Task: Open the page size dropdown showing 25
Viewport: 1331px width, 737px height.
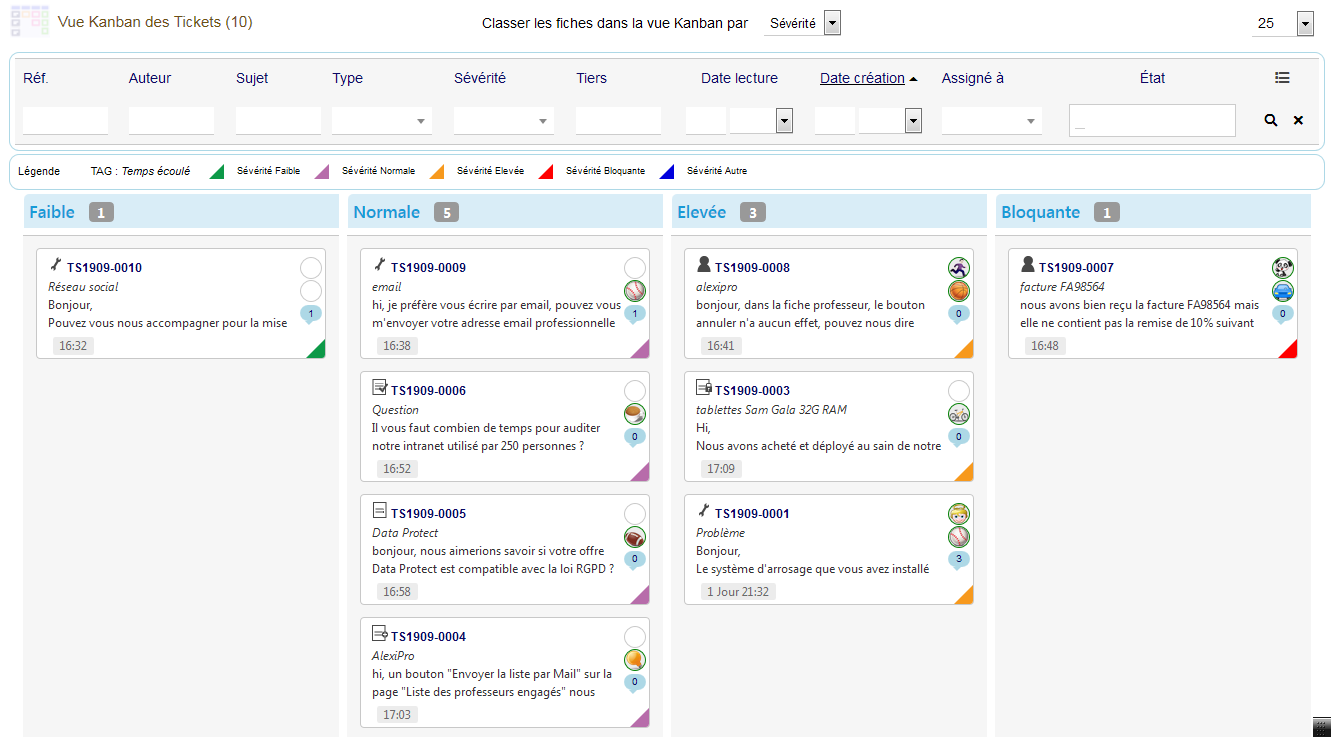Action: [1305, 23]
